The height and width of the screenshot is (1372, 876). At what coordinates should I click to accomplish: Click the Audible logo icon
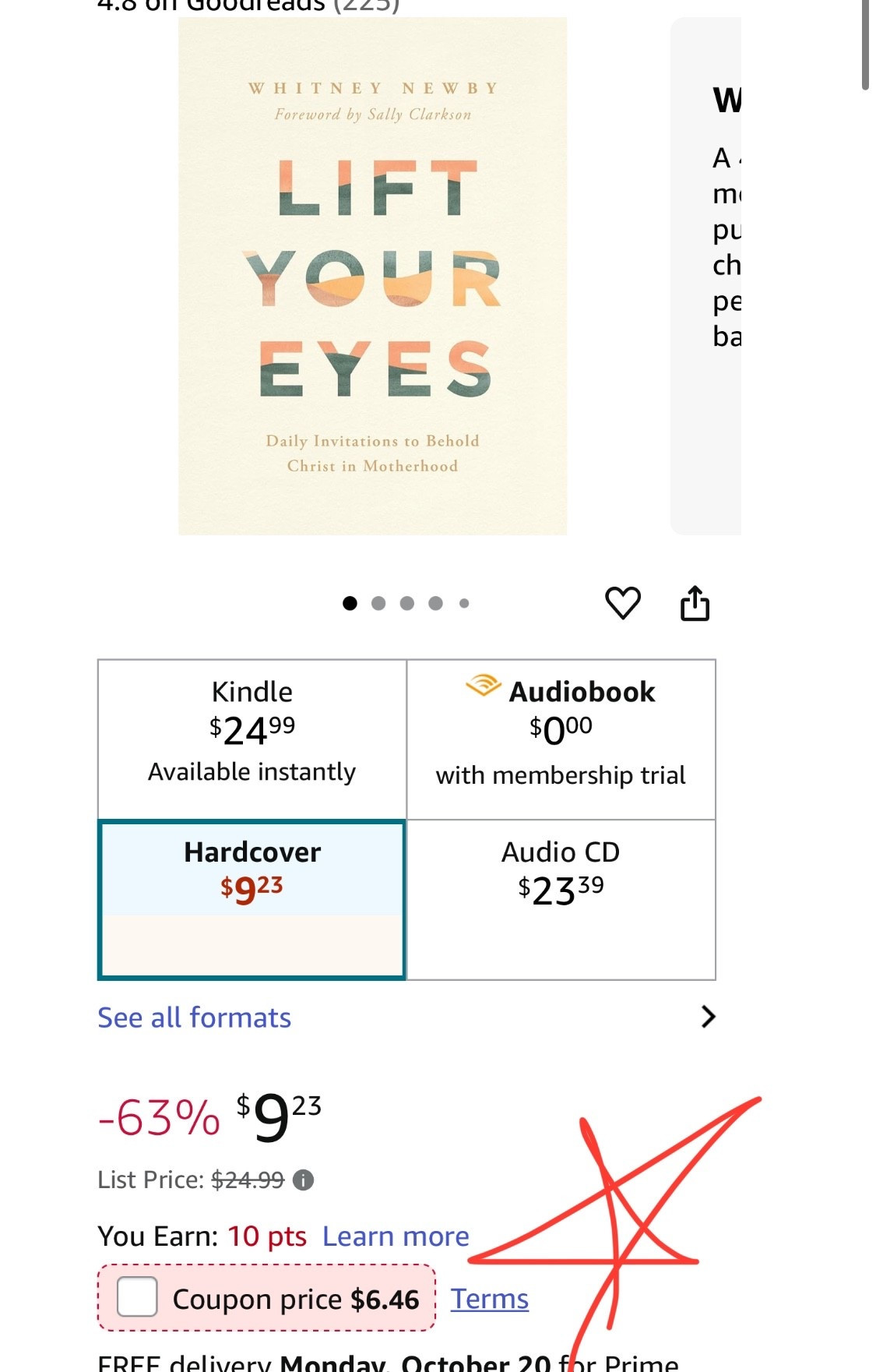pos(483,686)
